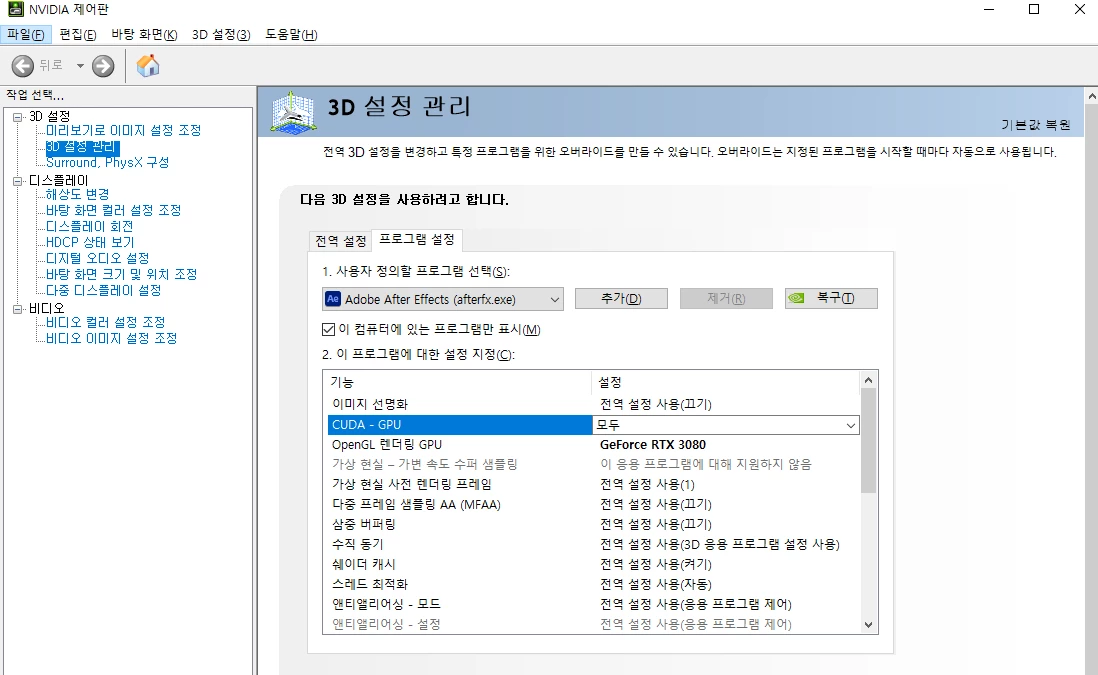Open the 3D 설정(3) menu
Image resolution: width=1098 pixels, height=675 pixels.
[x=221, y=34]
